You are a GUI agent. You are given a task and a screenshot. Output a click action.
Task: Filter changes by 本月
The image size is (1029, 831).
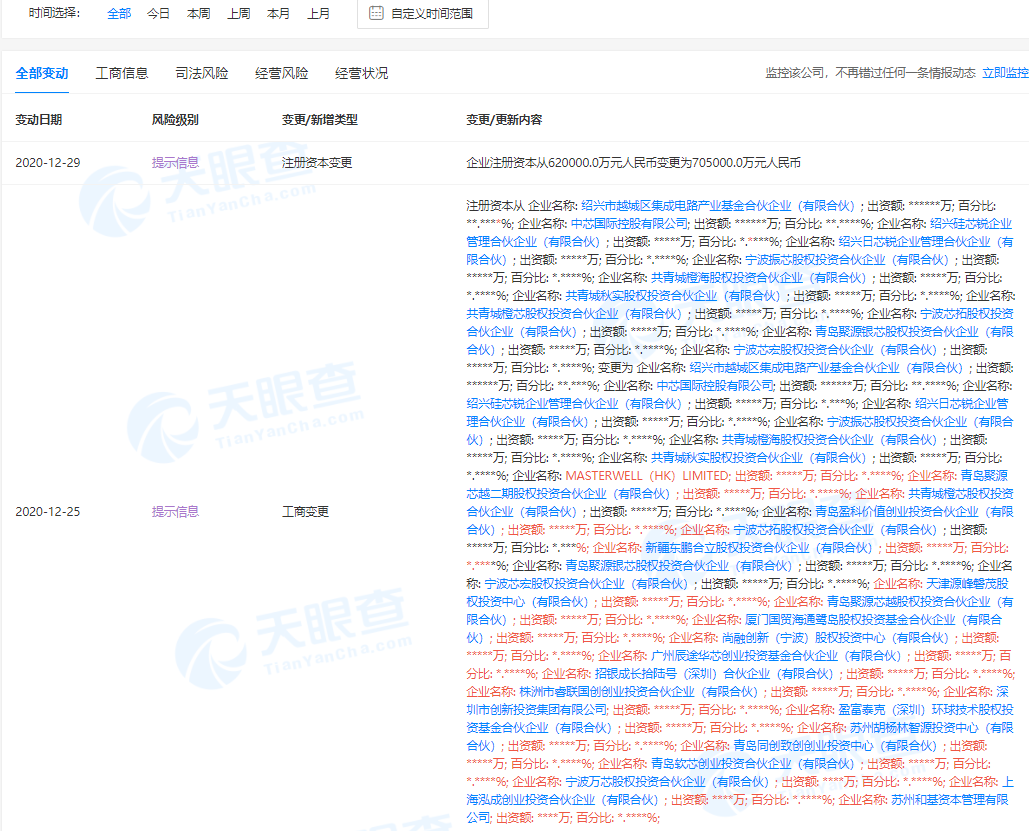click(x=279, y=13)
